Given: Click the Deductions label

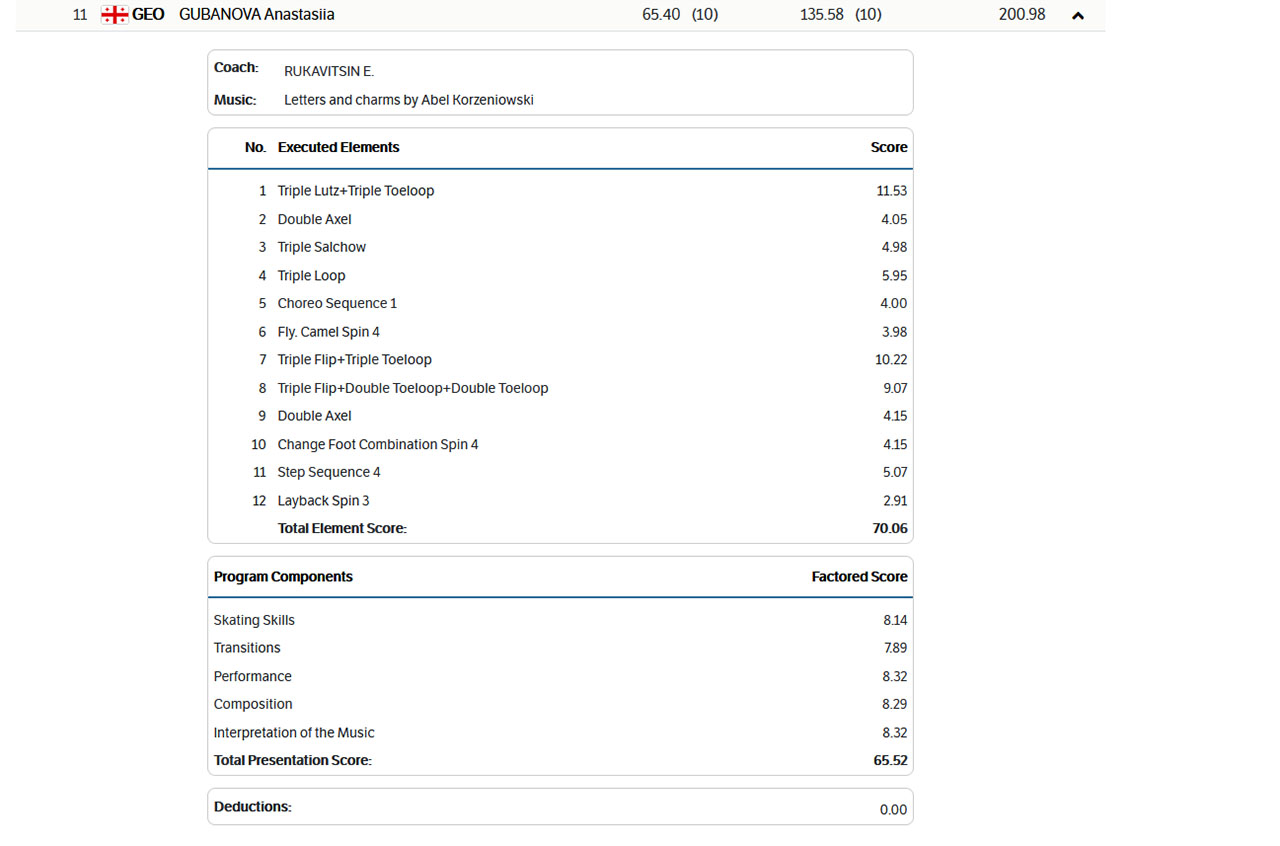Looking at the screenshot, I should 252,806.
